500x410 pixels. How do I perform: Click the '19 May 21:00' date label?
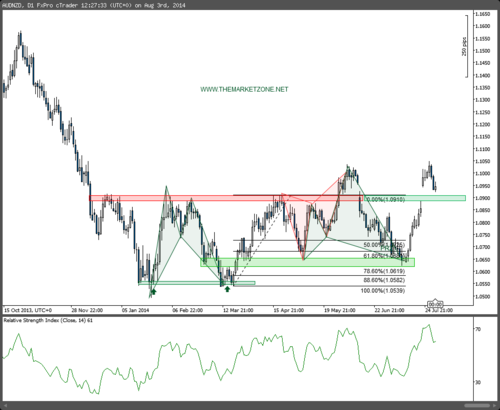coord(339,310)
